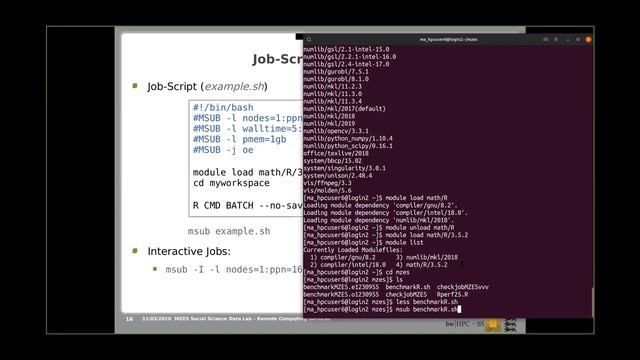Click 'numlib/opencv/3.3.1' line
This screenshot has height=360, width=640.
point(336,131)
